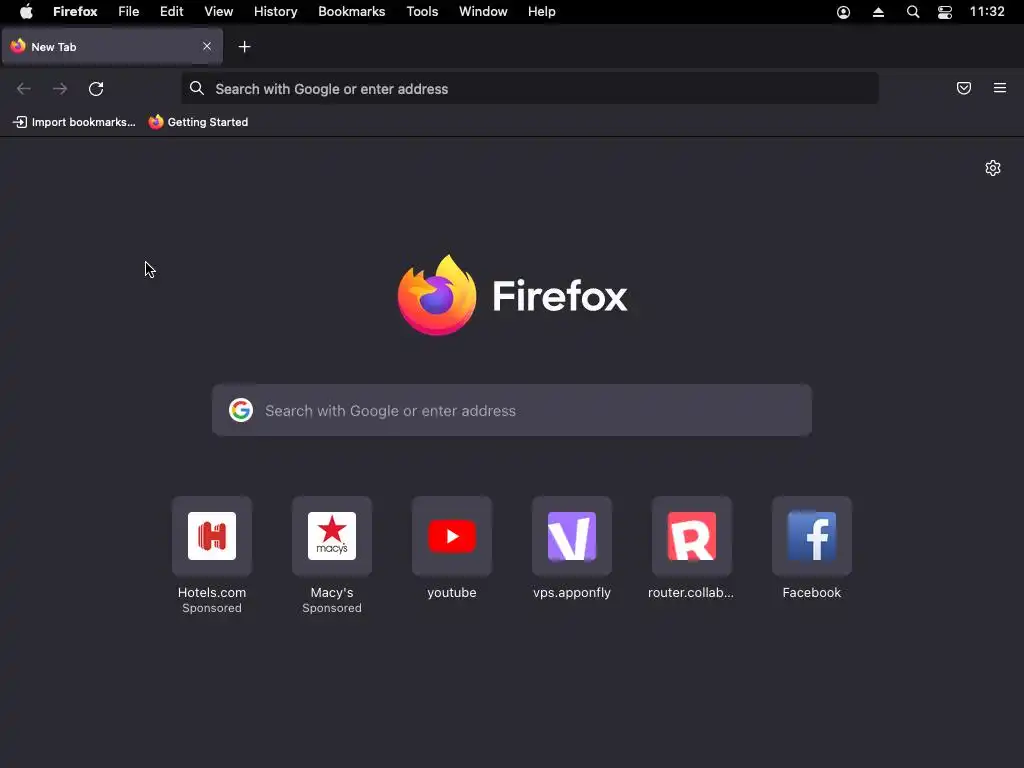
Task: Open the Bookmarks menu
Action: (351, 12)
